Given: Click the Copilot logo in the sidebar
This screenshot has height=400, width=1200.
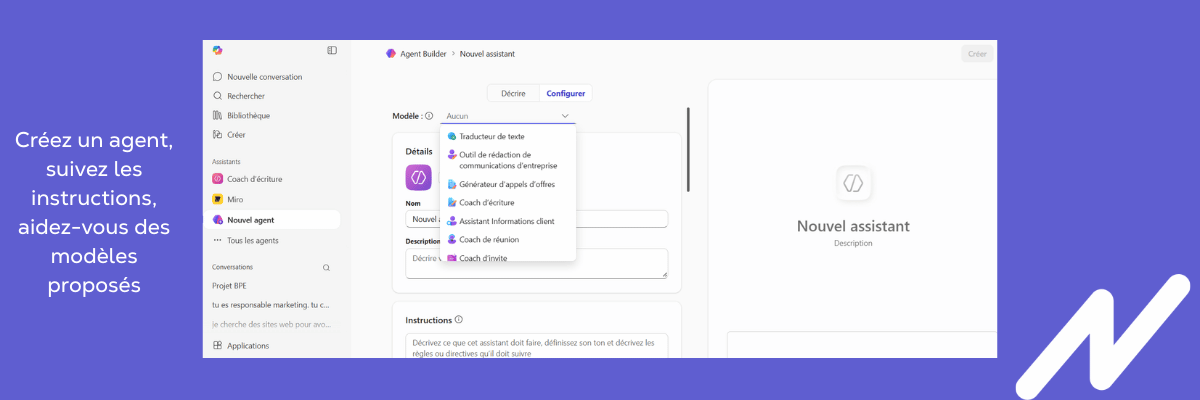Looking at the screenshot, I should [218, 51].
